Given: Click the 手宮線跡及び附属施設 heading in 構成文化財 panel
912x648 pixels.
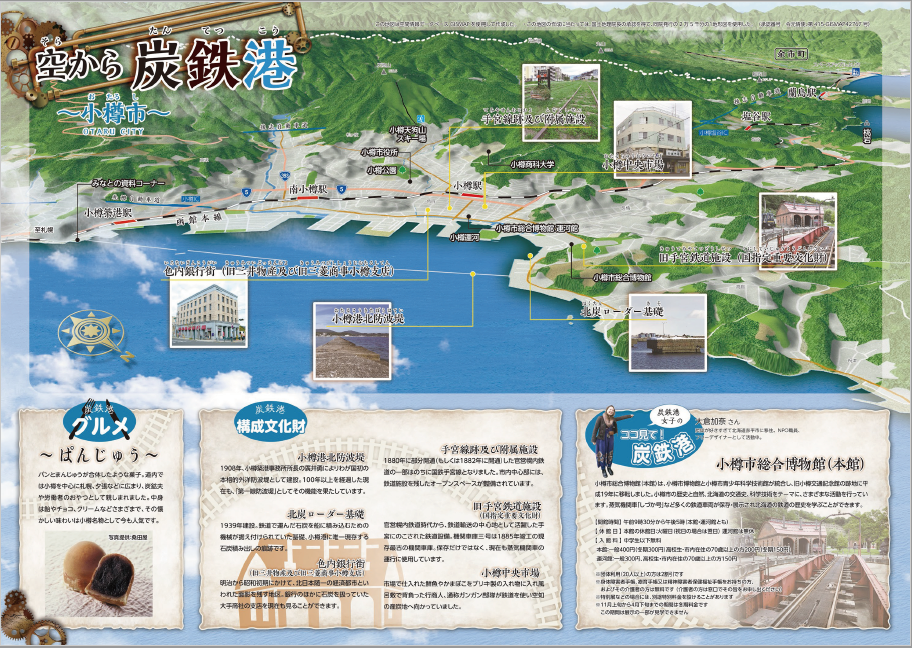Looking at the screenshot, I should pos(489,449).
